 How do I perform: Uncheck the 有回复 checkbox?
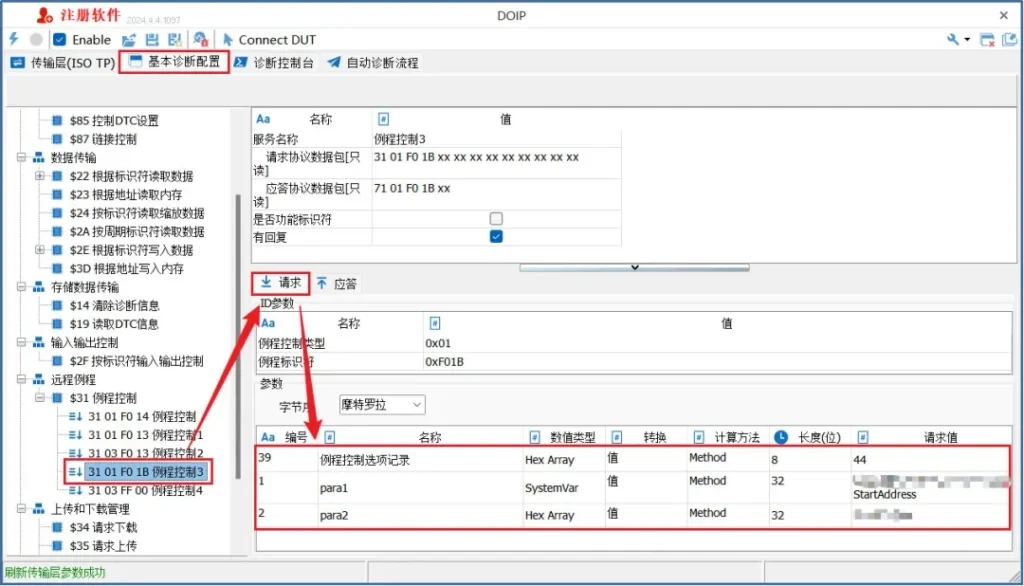[496, 237]
